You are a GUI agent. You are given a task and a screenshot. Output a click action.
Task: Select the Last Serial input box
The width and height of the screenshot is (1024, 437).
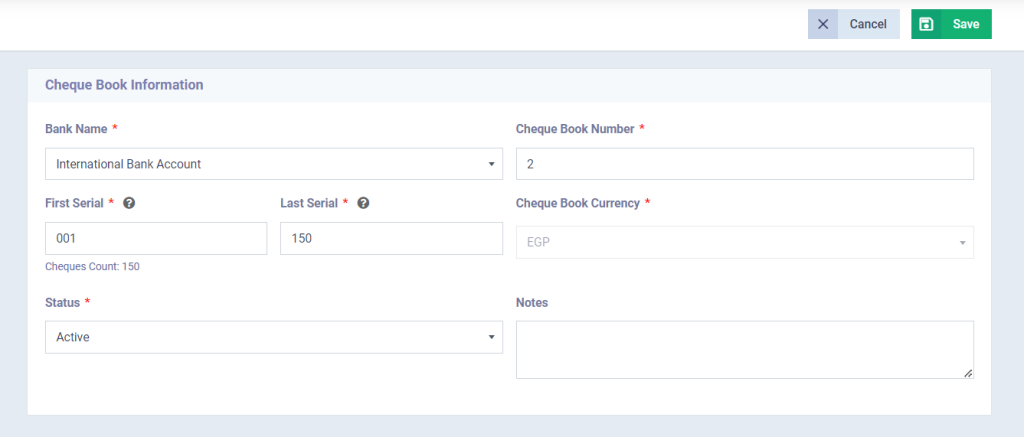391,239
